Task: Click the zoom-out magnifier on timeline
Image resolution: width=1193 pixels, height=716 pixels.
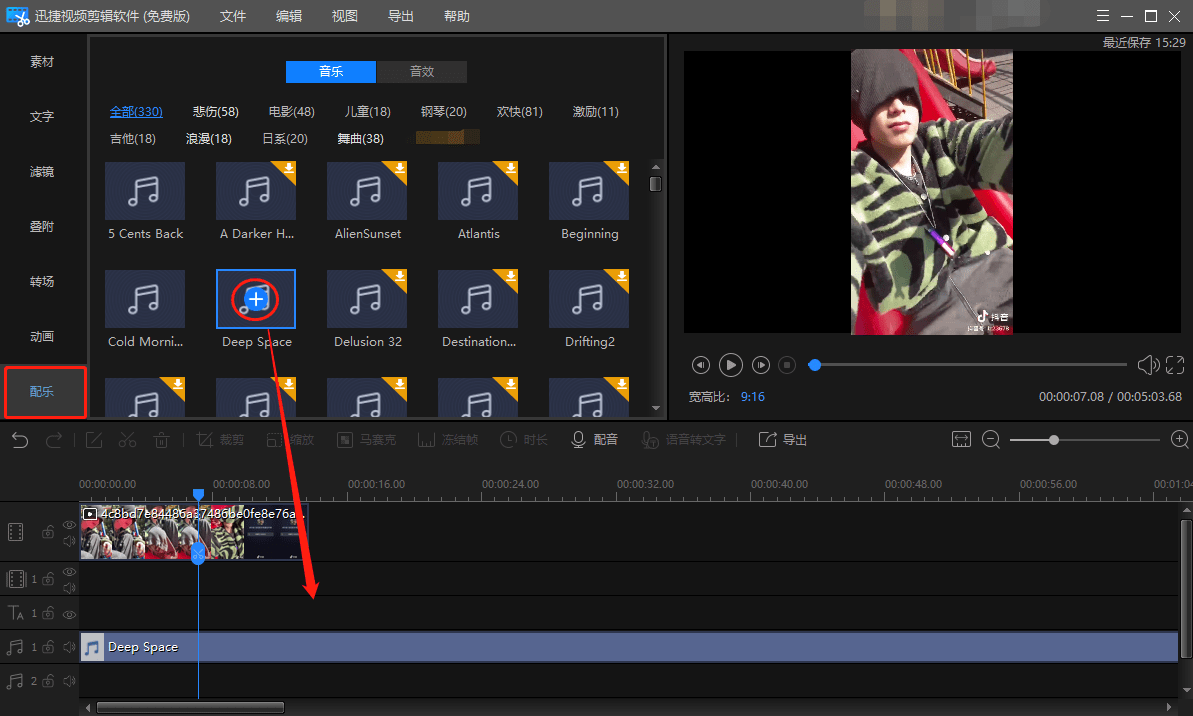Action: pos(991,440)
